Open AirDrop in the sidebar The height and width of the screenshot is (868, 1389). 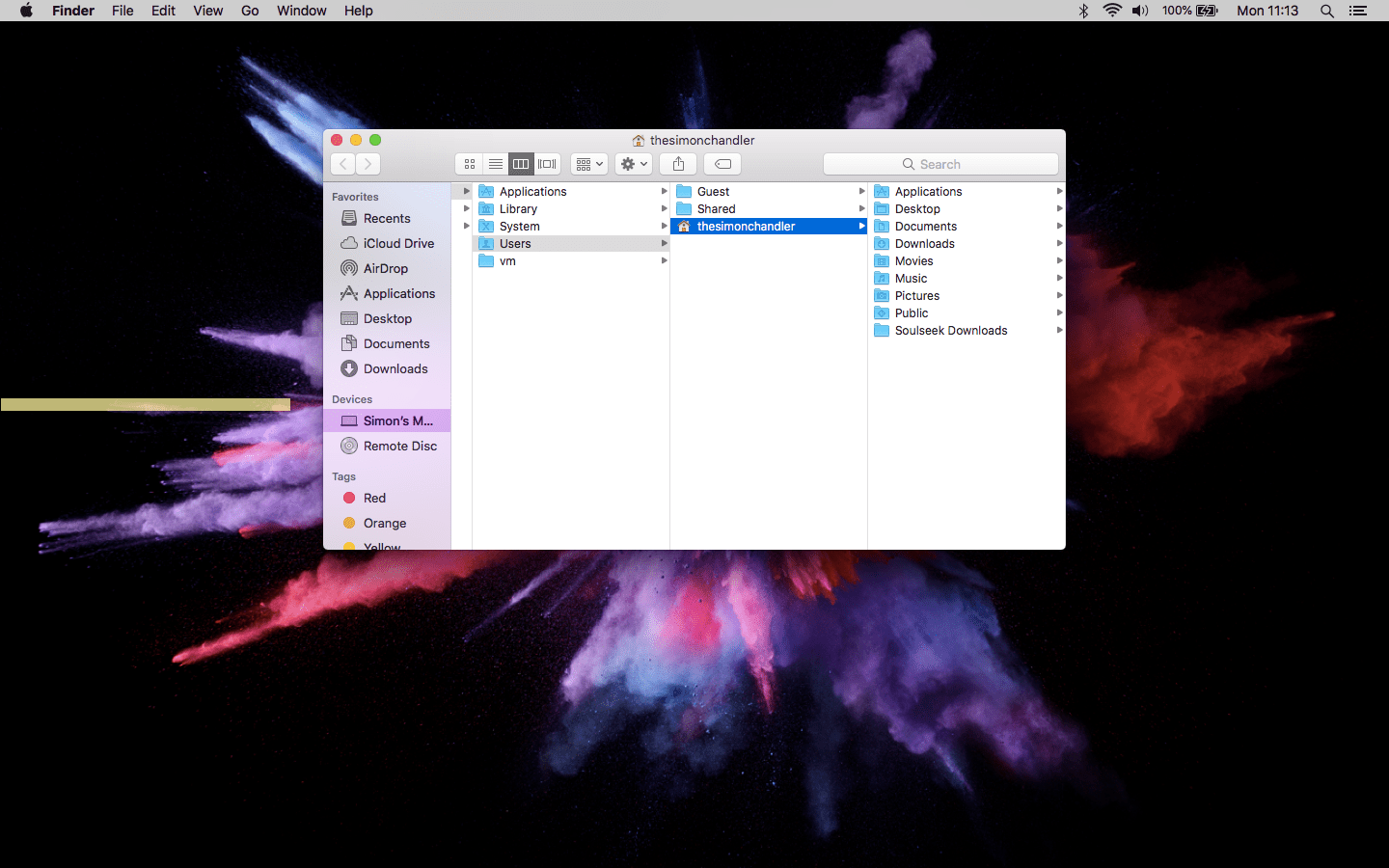coord(385,269)
